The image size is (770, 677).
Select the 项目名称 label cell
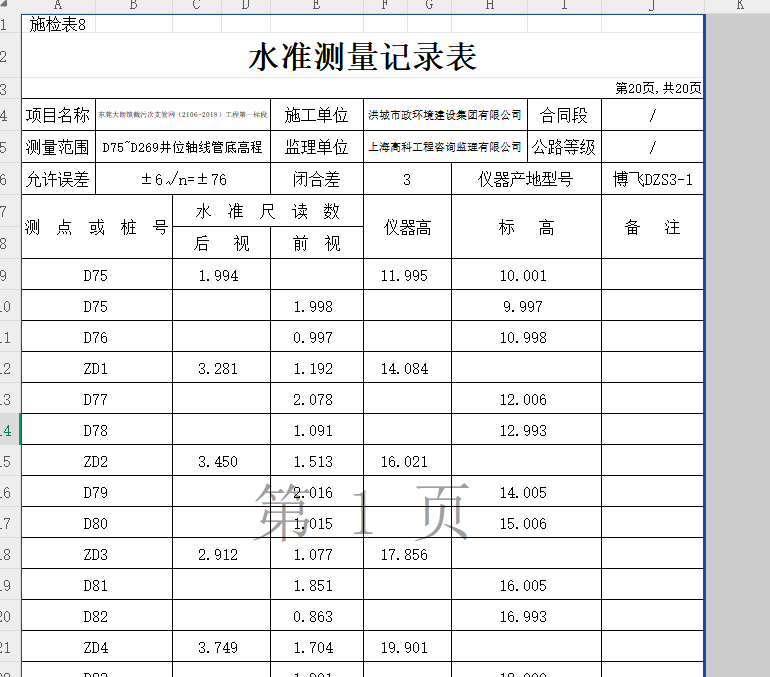click(58, 116)
